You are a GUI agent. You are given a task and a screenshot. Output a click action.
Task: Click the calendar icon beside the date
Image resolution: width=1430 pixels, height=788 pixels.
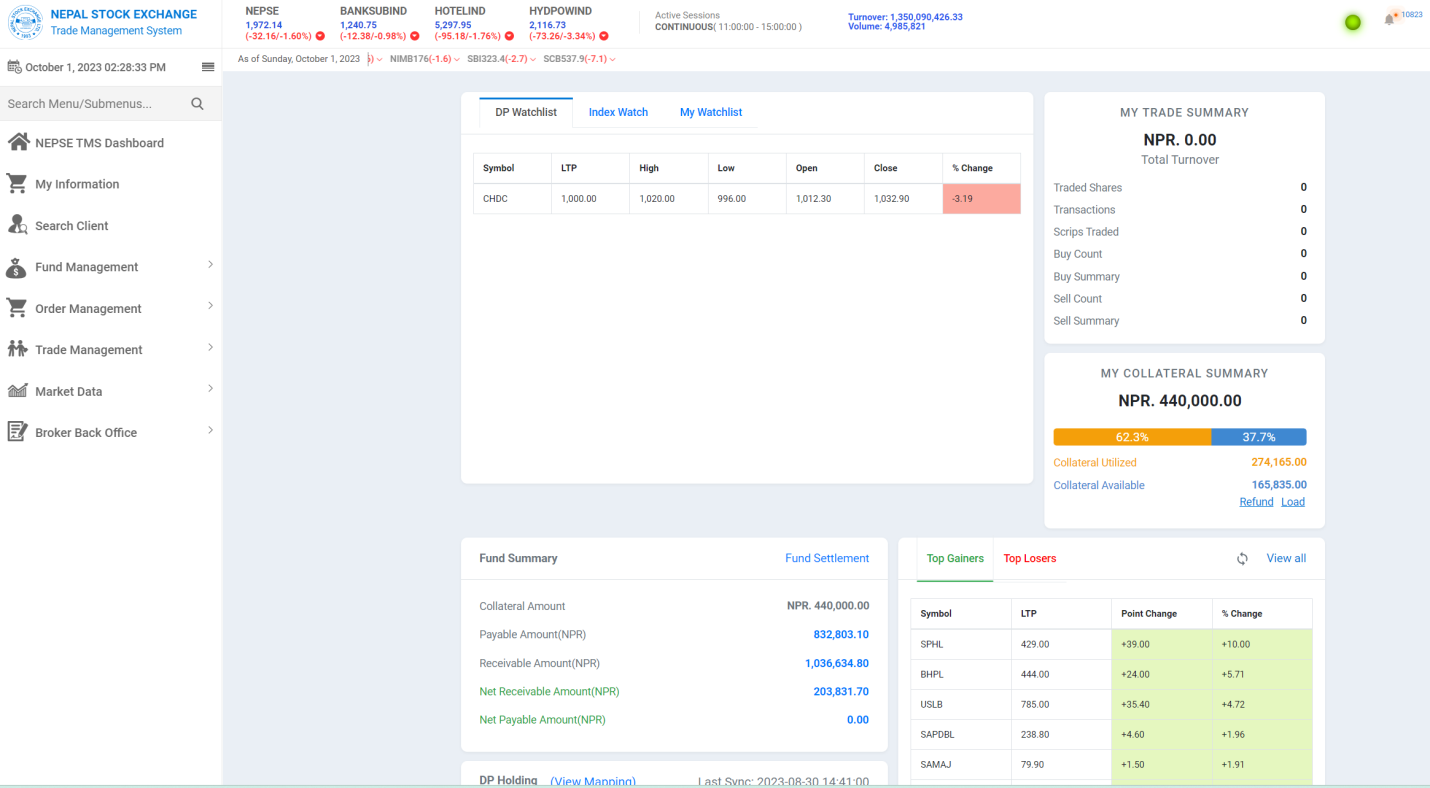point(14,67)
